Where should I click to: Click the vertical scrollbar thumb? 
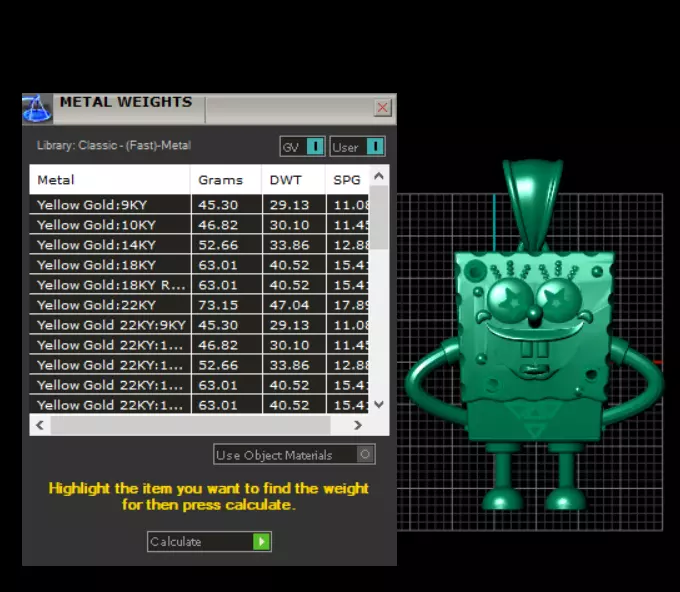pyautogui.click(x=379, y=218)
